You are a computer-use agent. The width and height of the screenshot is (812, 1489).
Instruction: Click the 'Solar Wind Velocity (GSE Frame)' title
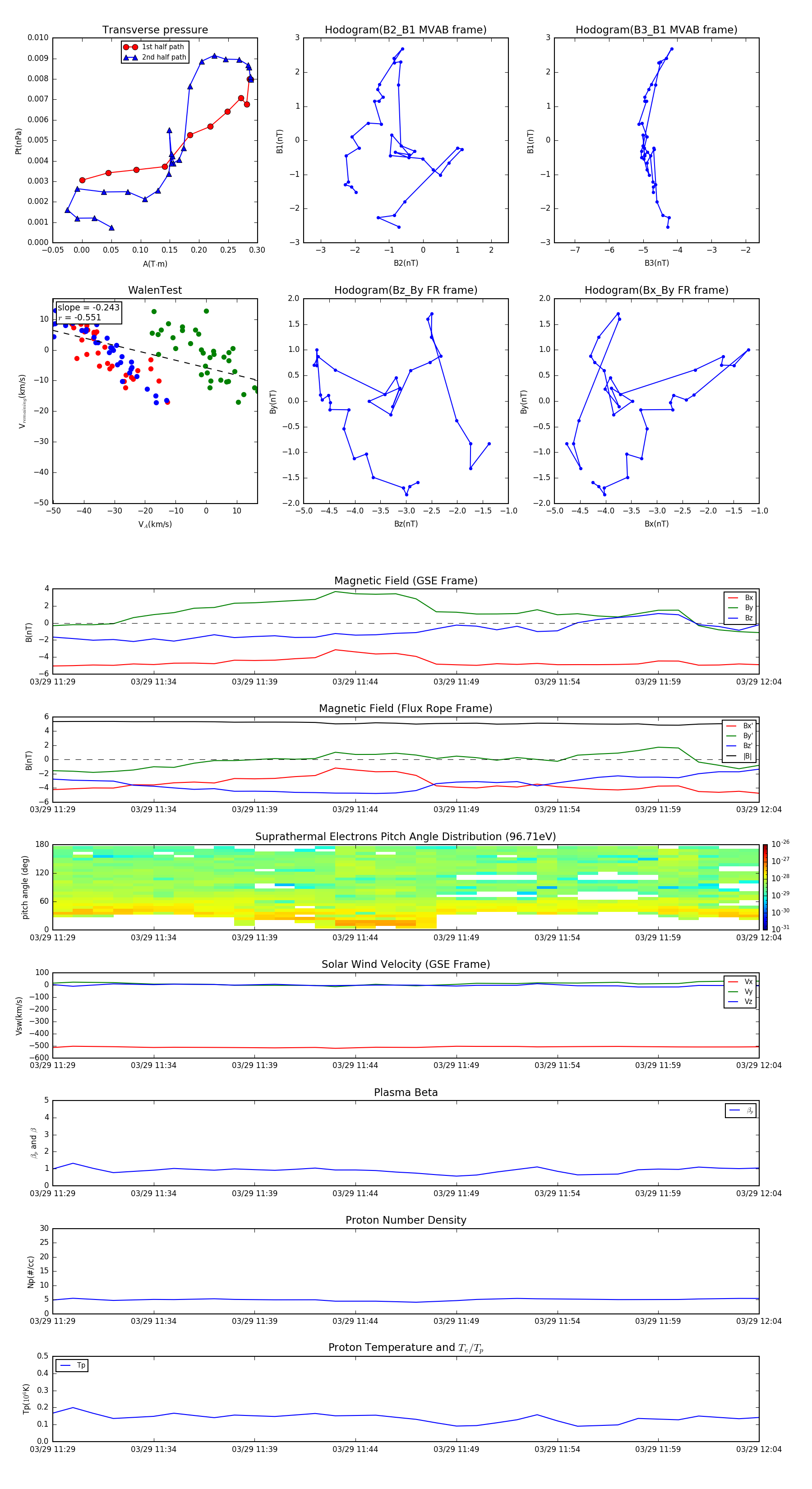pos(406,964)
